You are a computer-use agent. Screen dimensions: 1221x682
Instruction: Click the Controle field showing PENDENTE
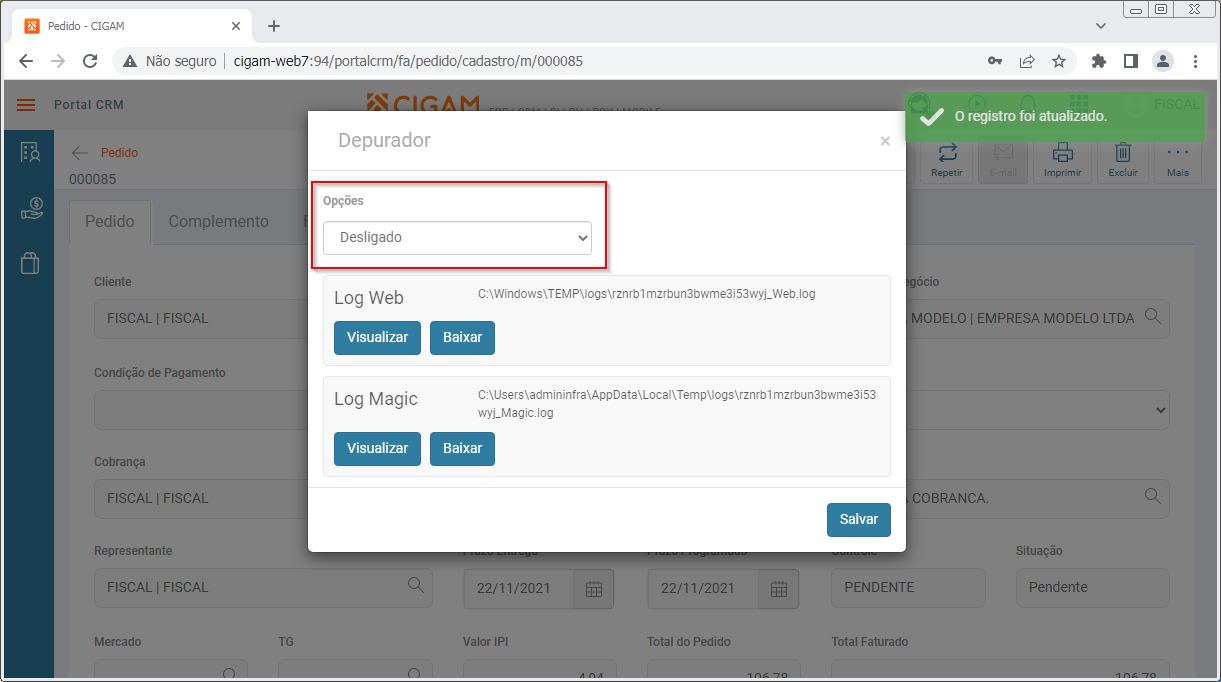tap(908, 588)
